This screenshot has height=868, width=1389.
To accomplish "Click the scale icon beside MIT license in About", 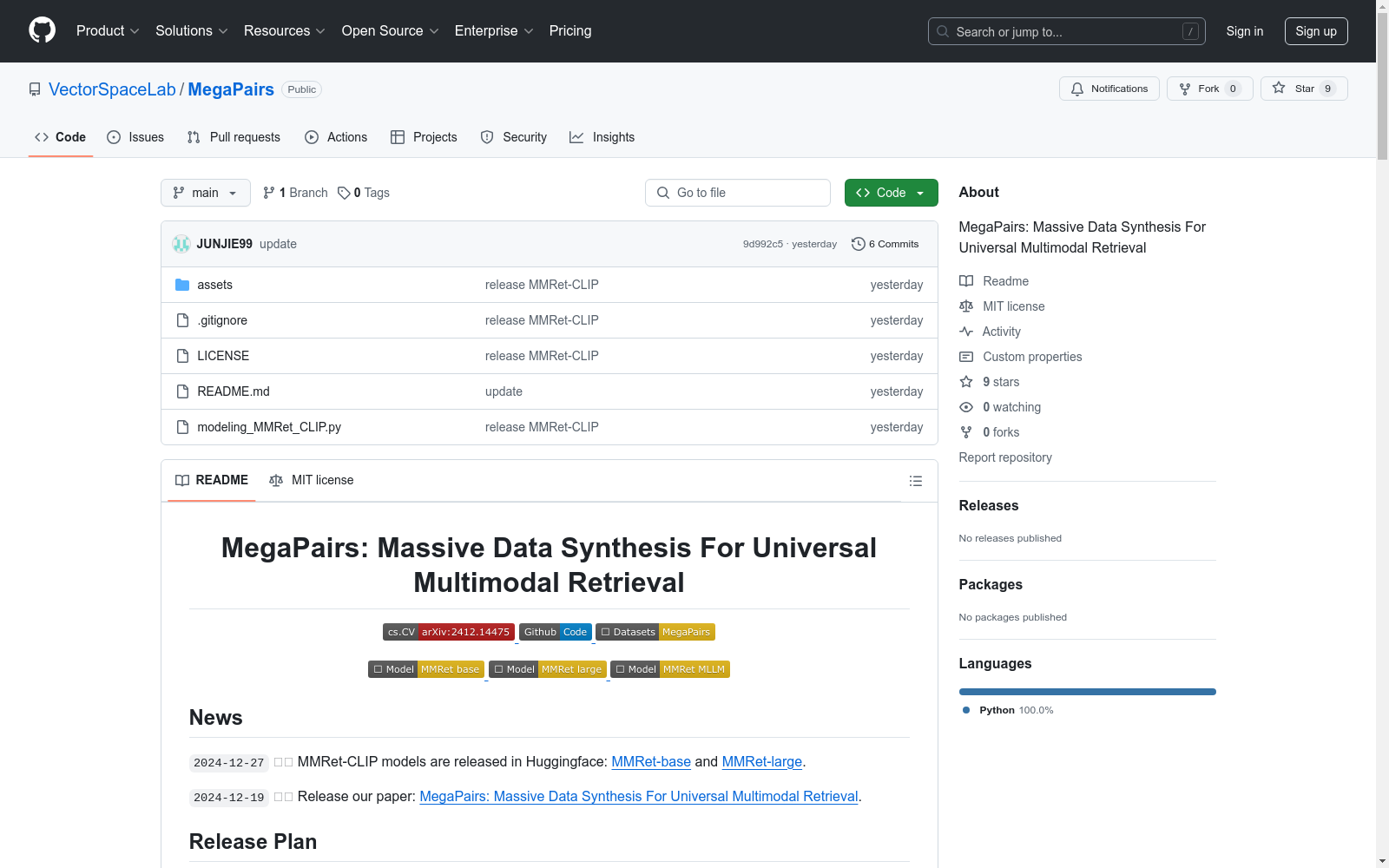I will pyautogui.click(x=966, y=306).
